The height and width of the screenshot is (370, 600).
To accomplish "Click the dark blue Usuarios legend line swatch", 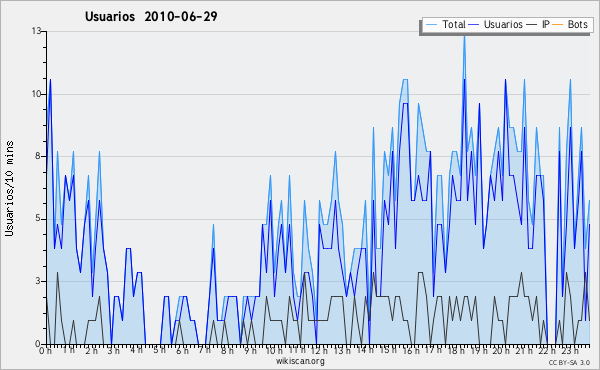I will pyautogui.click(x=474, y=24).
